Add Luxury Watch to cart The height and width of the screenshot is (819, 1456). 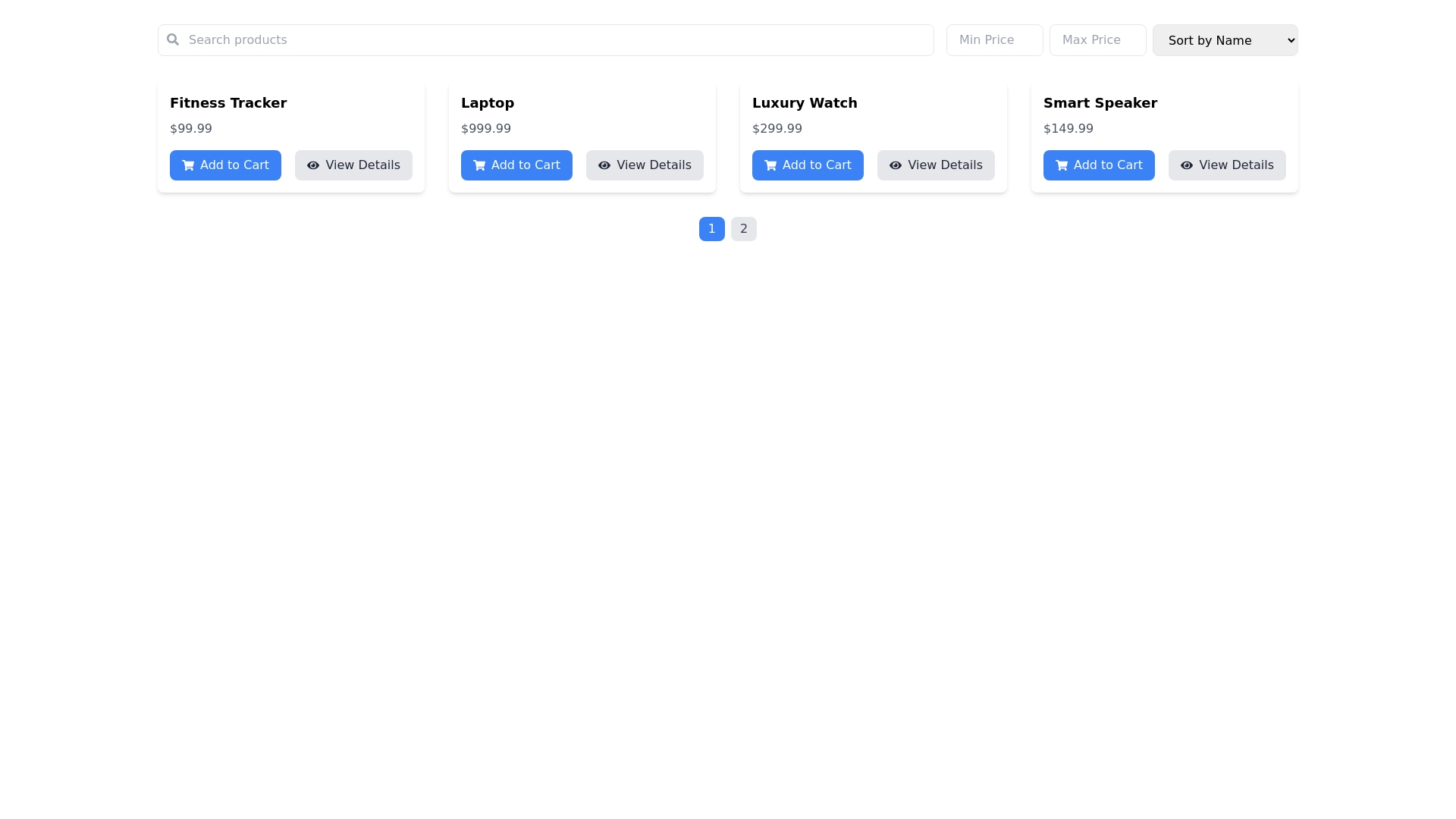point(808,165)
